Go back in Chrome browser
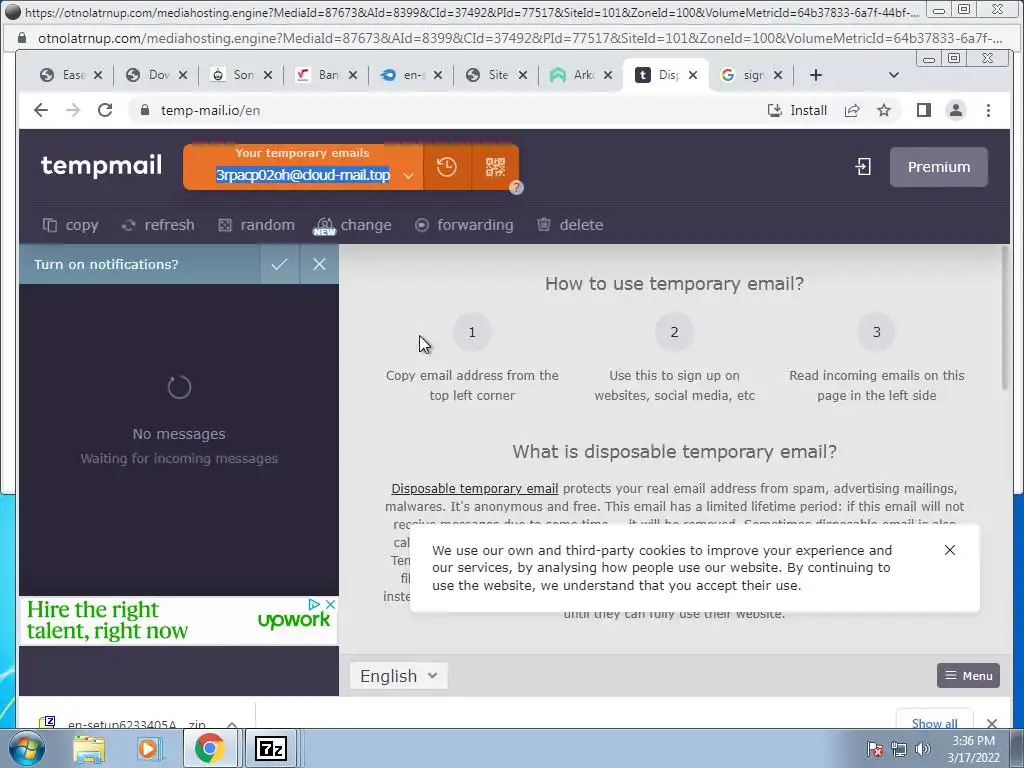 [x=41, y=110]
